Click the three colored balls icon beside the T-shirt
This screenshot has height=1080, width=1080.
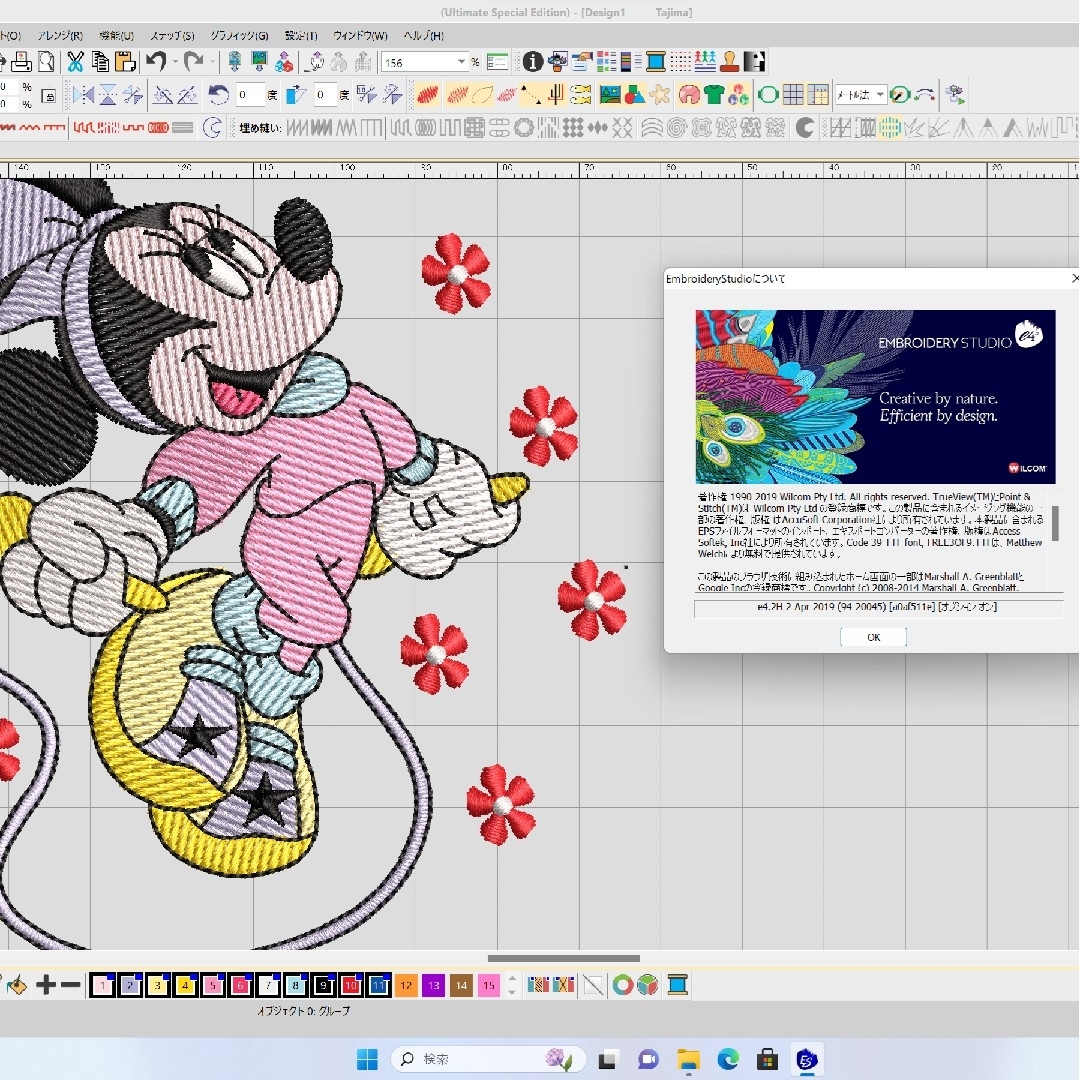pos(738,94)
